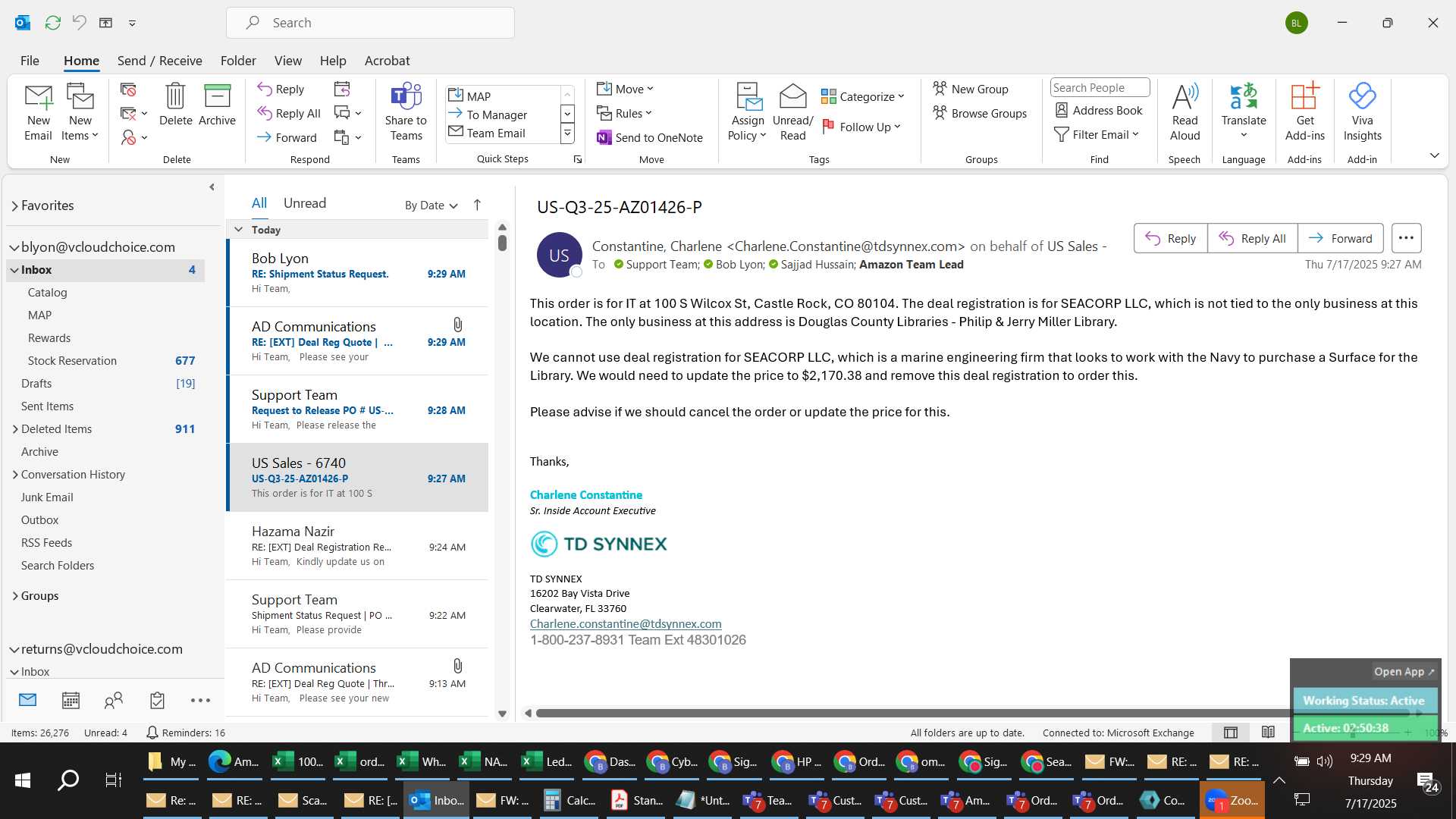1456x819 pixels.
Task: Click the meeting reply icon in Respond group
Action: pos(342,89)
